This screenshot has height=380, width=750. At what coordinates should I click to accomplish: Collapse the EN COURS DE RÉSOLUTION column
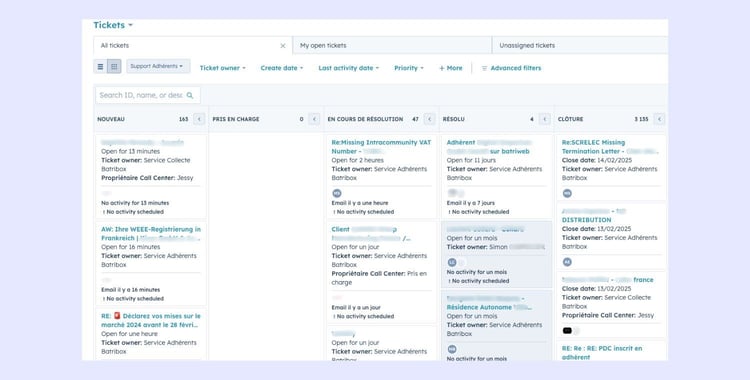pyautogui.click(x=430, y=119)
